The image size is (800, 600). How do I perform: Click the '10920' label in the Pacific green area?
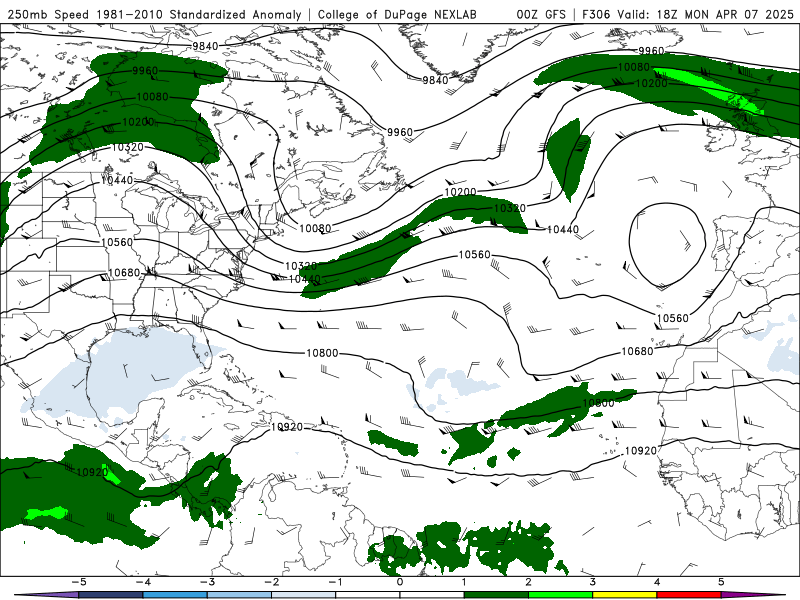[x=92, y=472]
